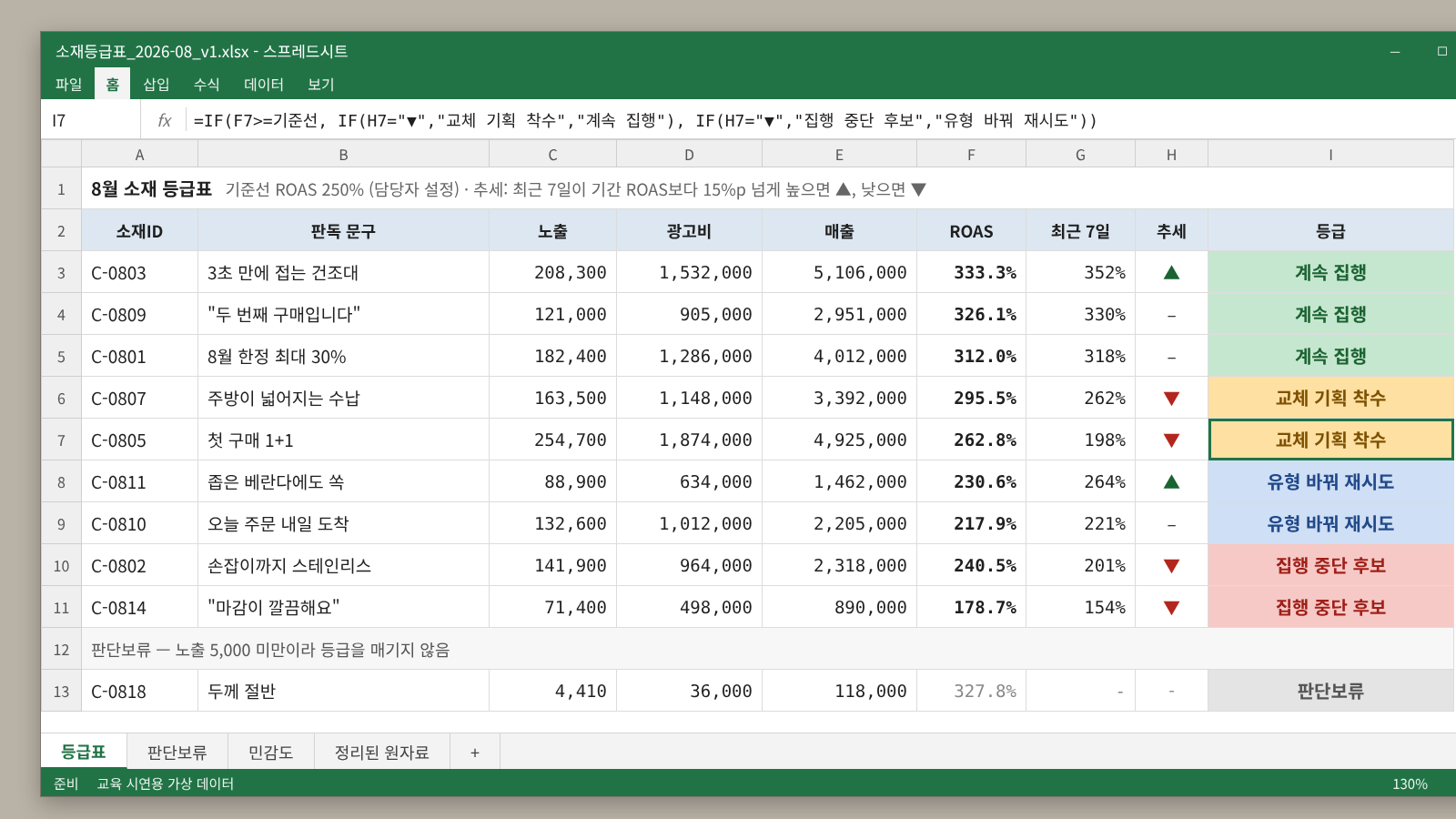Click the grayed ROAS 327.8% cell
Screen dimensions: 1456x819
(971, 692)
